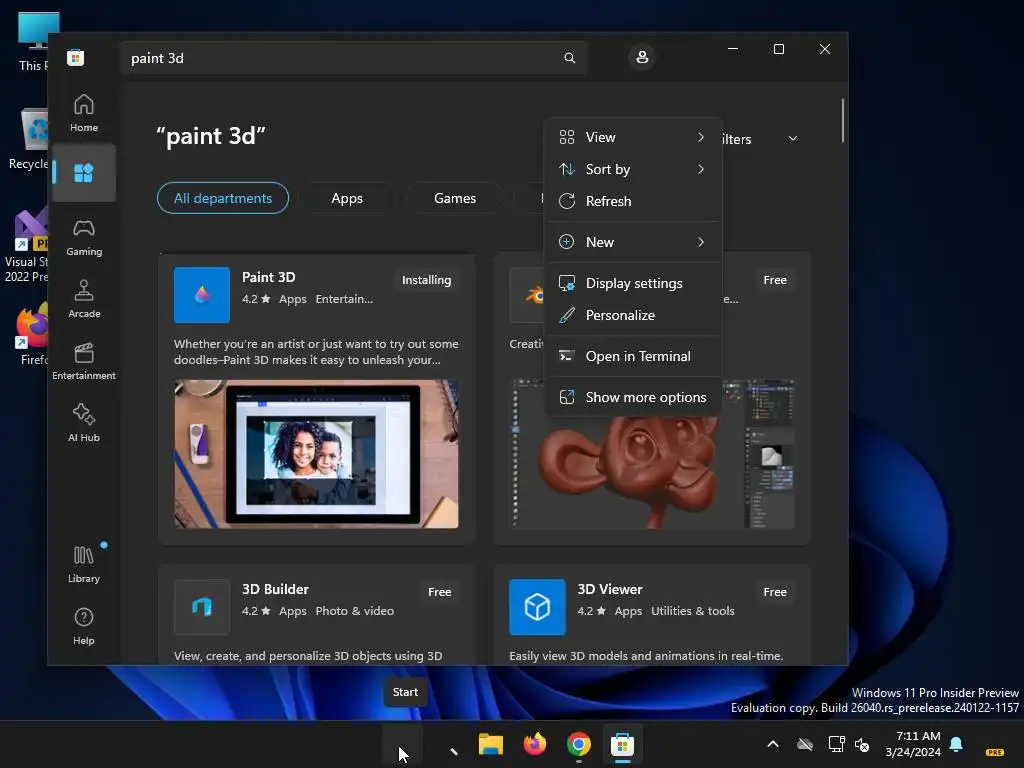This screenshot has width=1024, height=768.
Task: Expand the Filters dropdown chevron
Action: click(793, 138)
